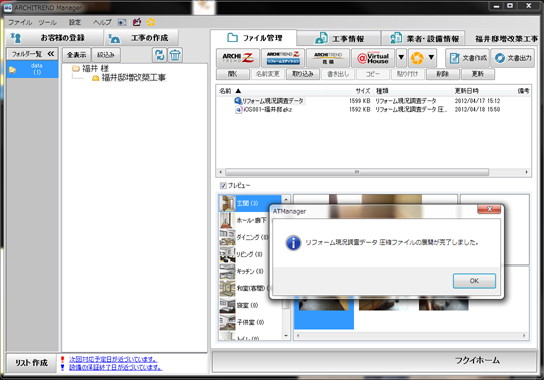Click the フクイホーム status bar button
The image size is (544, 380).
[x=374, y=361]
